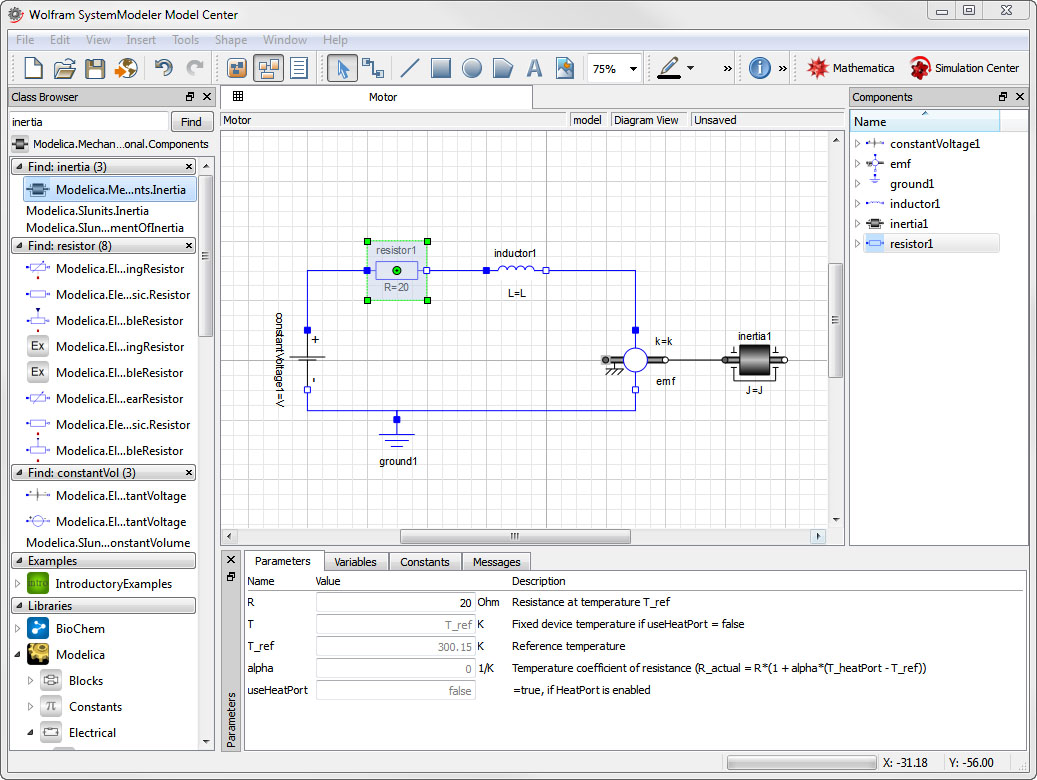Open the File menu
Viewport: 1037px width, 780px height.
point(25,40)
